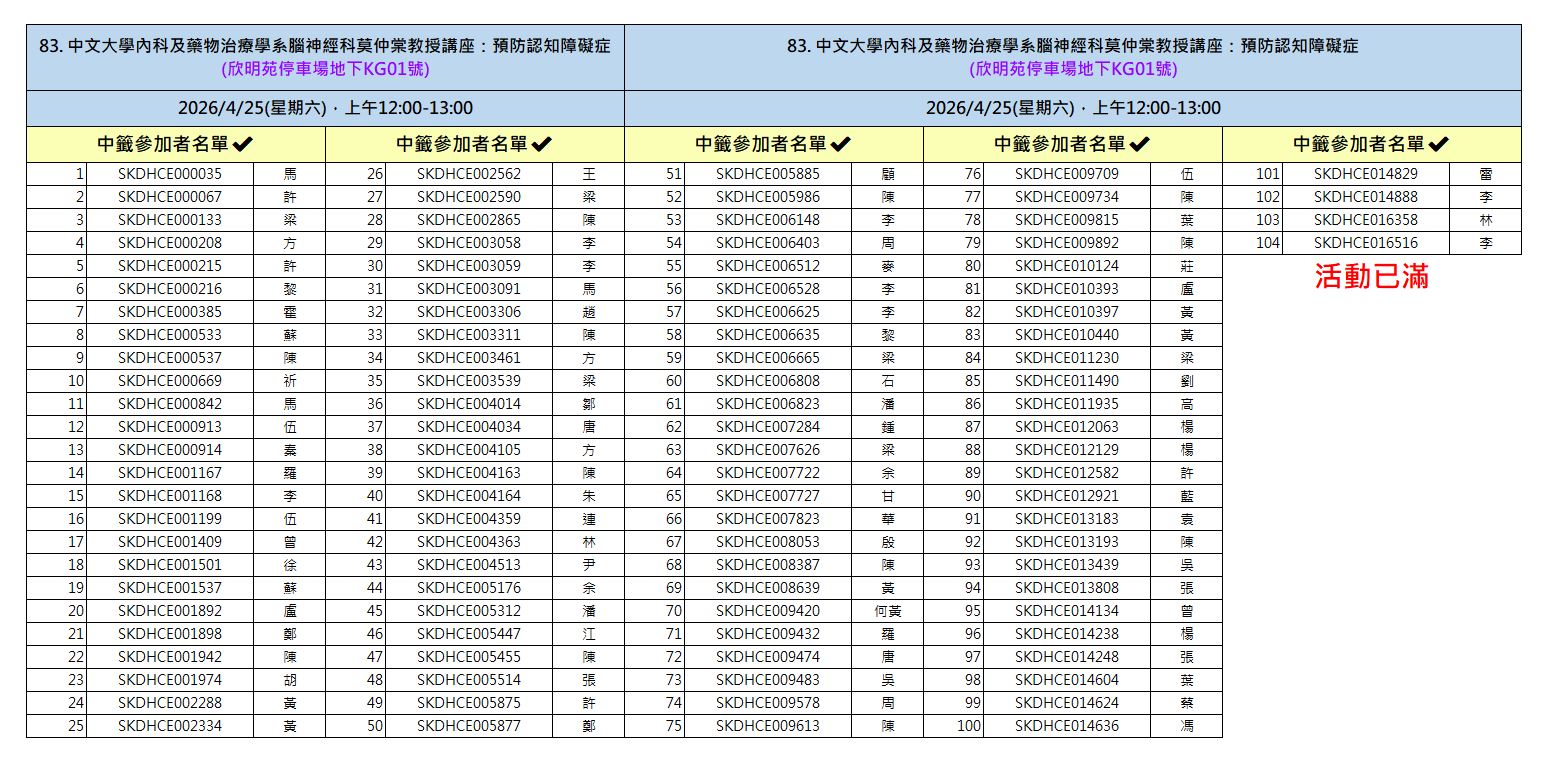Select the cell SKDHCE000035

[x=169, y=174]
